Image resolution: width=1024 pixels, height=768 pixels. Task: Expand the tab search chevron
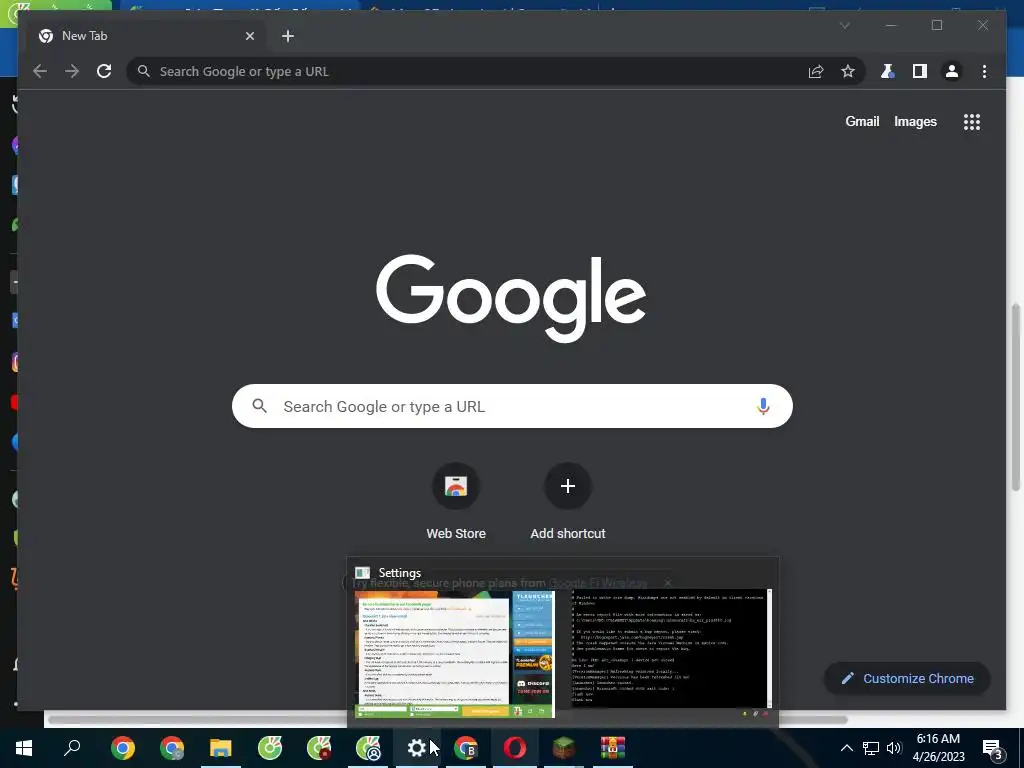click(x=844, y=25)
